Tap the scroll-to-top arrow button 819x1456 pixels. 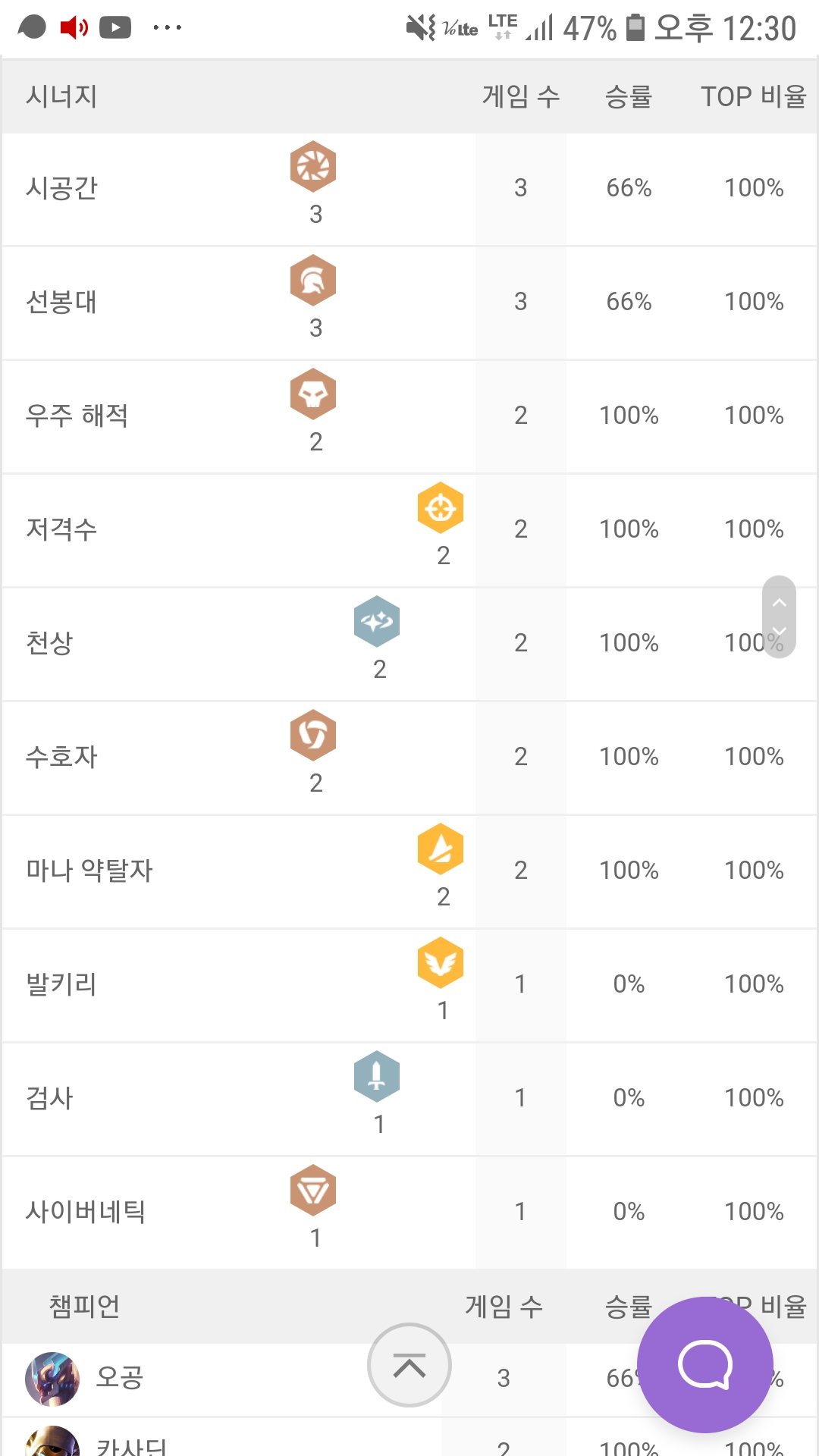point(409,1365)
